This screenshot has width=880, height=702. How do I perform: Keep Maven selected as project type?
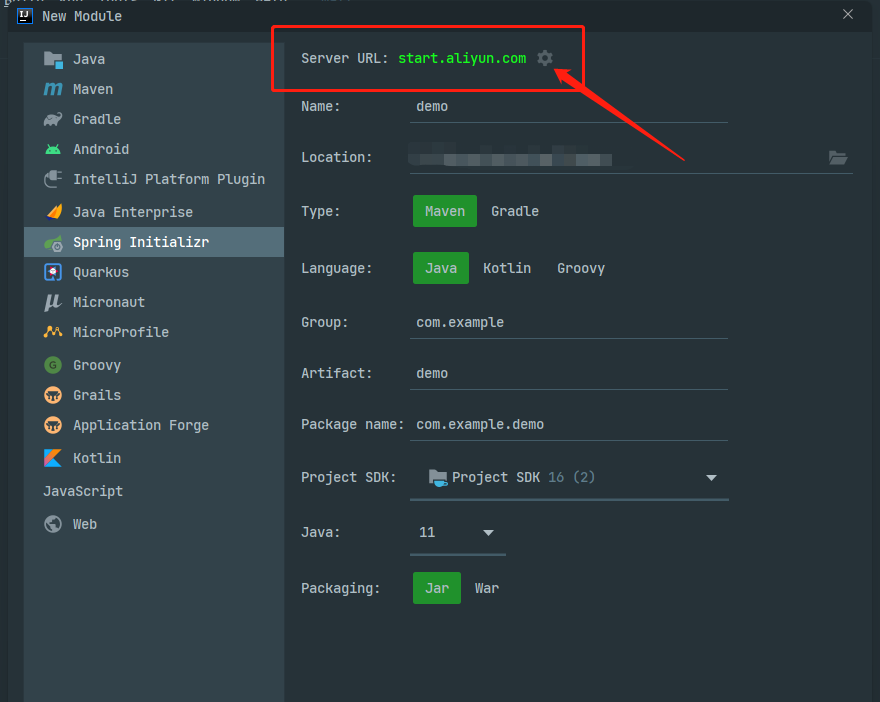[x=444, y=211]
